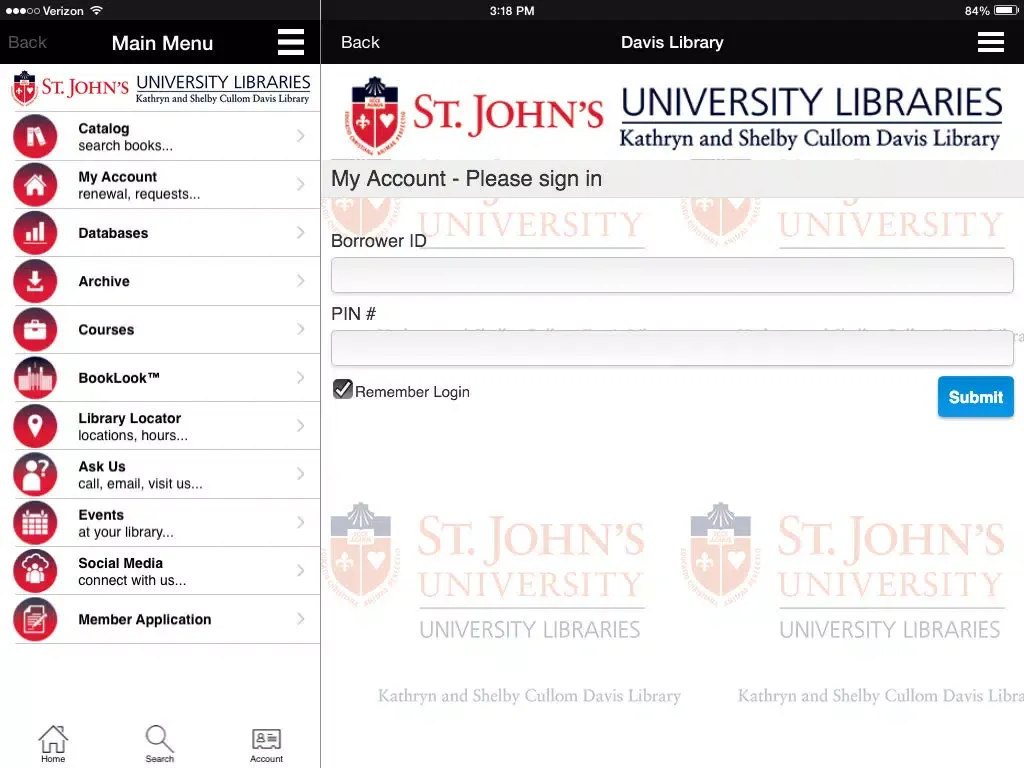Expand the Catalog row chevron
The height and width of the screenshot is (768, 1024).
click(300, 136)
